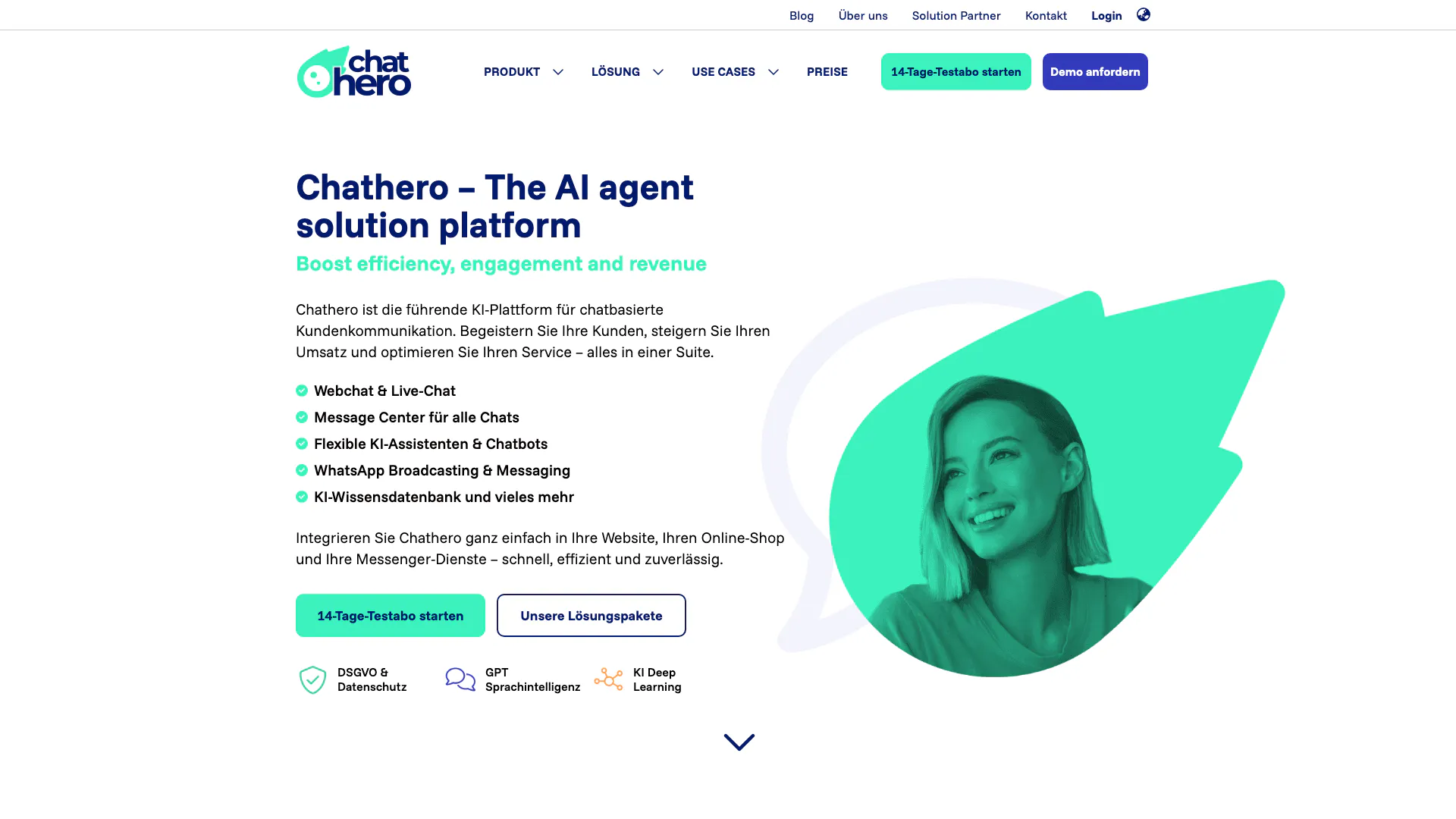Image resolution: width=1456 pixels, height=819 pixels.
Task: Open the PREISE menu item
Action: [x=827, y=71]
